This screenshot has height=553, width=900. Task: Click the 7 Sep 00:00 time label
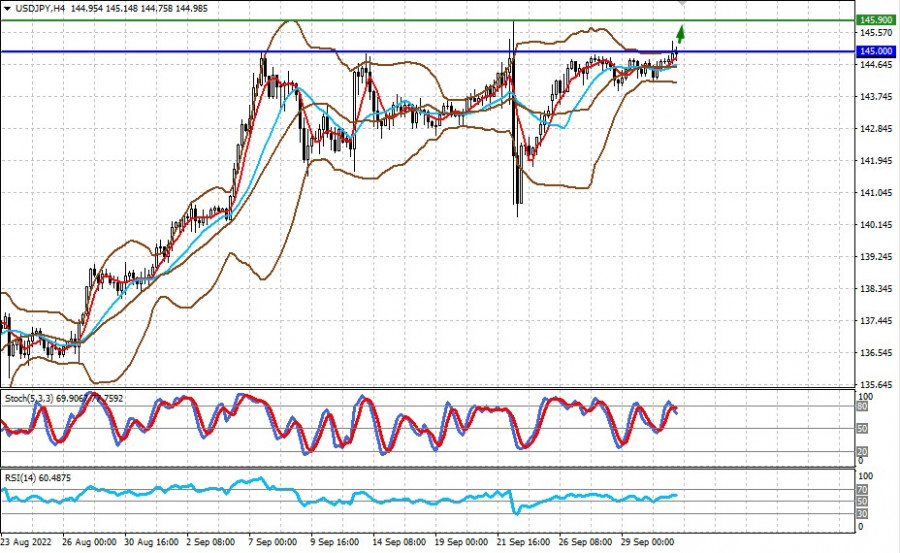[269, 542]
